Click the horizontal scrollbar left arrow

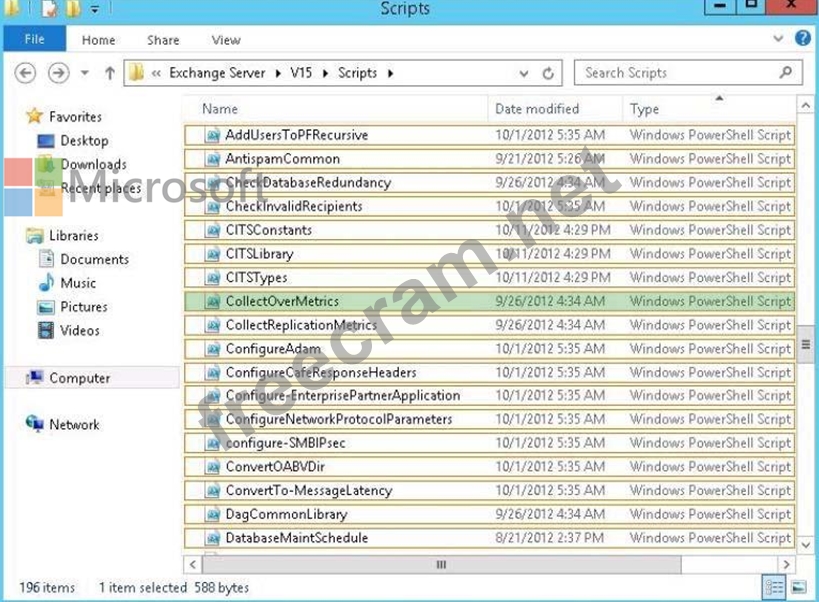pos(193,564)
